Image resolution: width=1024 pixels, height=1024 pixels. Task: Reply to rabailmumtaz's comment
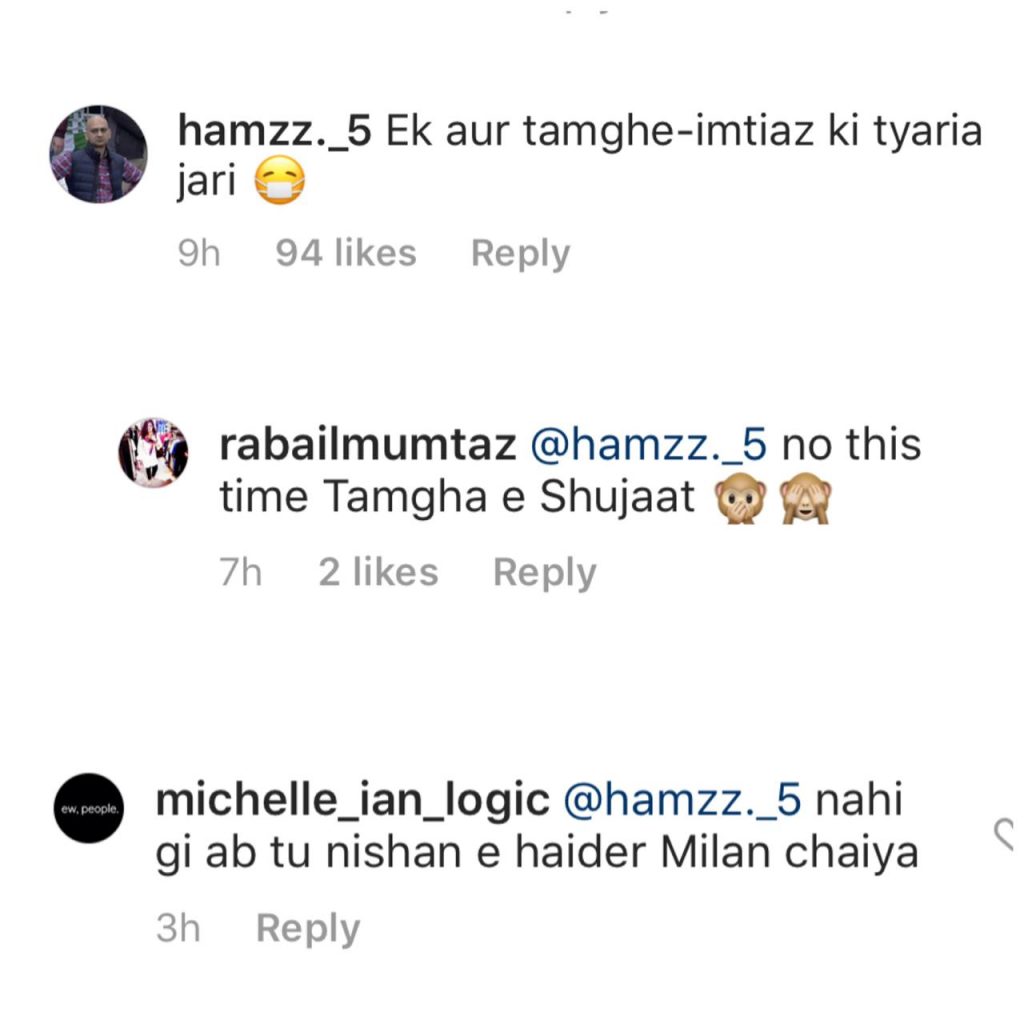(545, 573)
